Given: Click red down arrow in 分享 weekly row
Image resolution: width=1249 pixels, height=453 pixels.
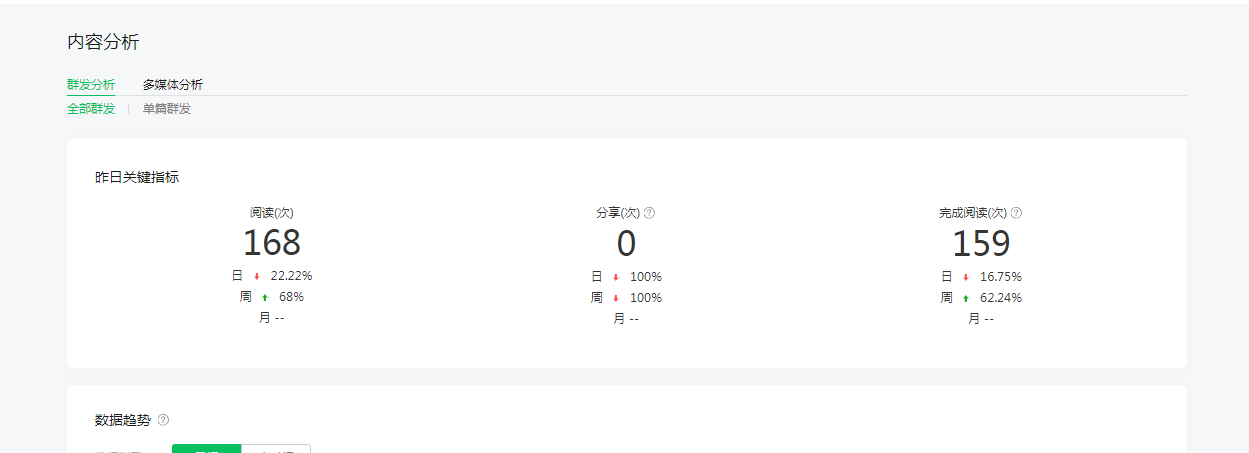Looking at the screenshot, I should [x=616, y=298].
